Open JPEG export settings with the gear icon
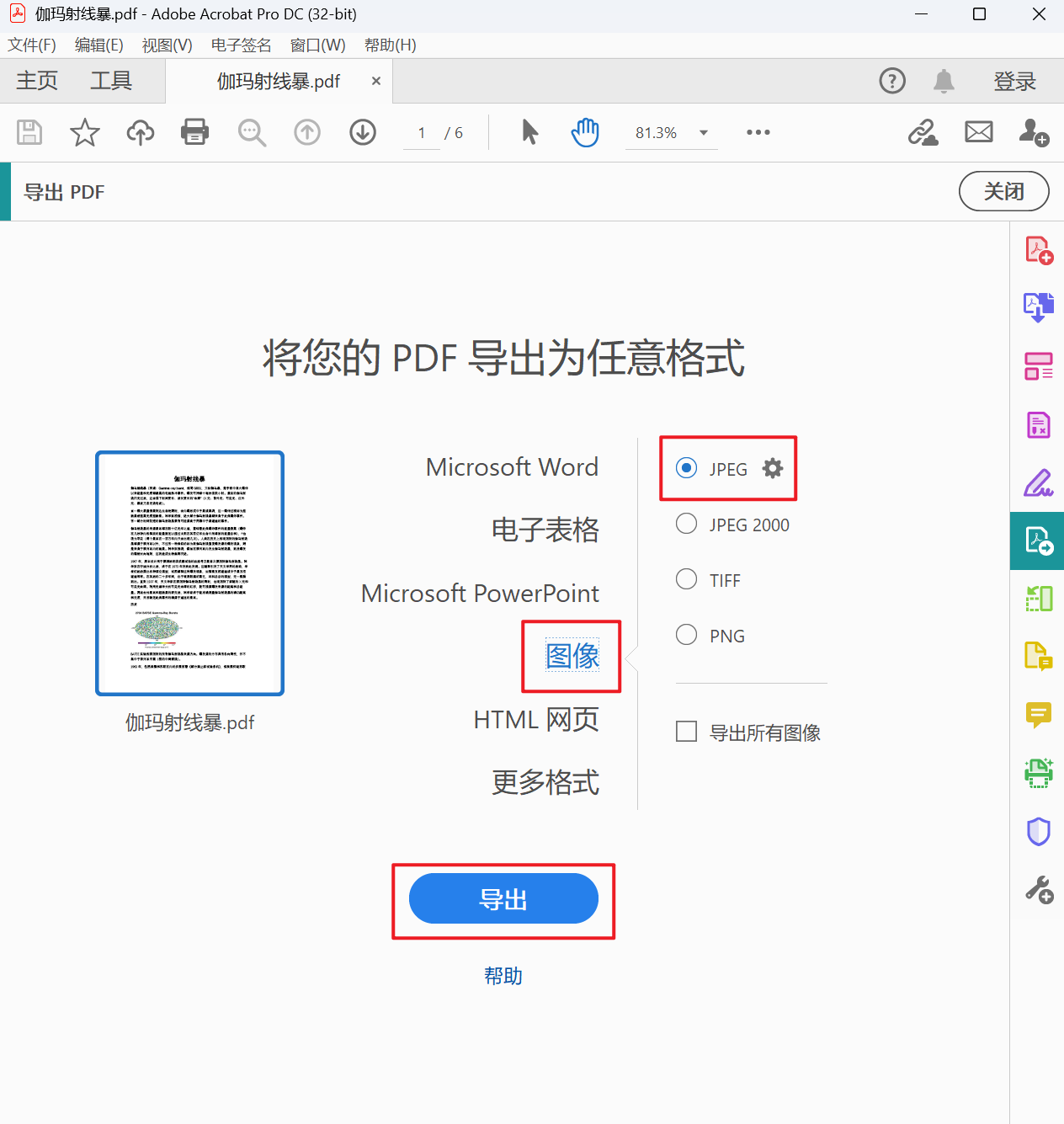 point(772,468)
